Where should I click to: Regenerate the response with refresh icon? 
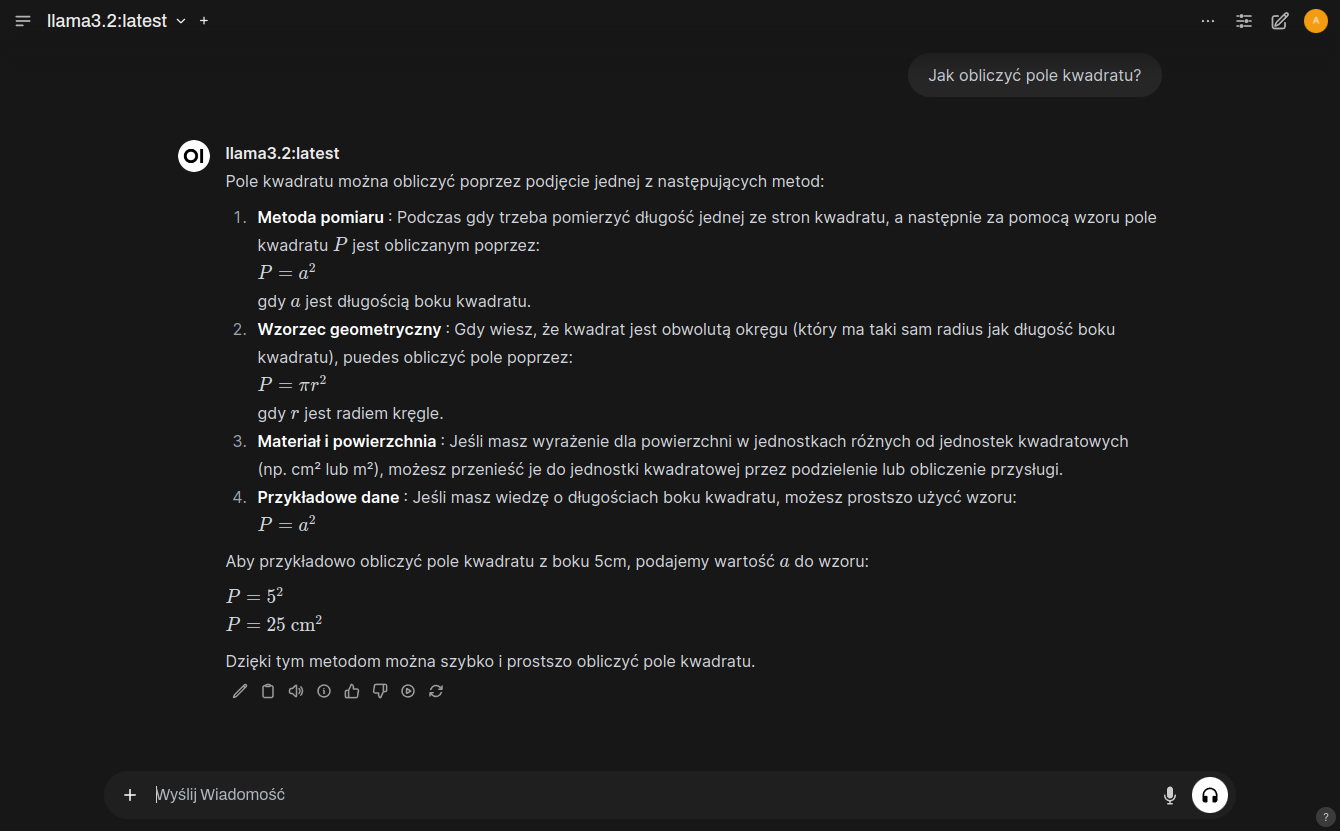[x=436, y=691]
